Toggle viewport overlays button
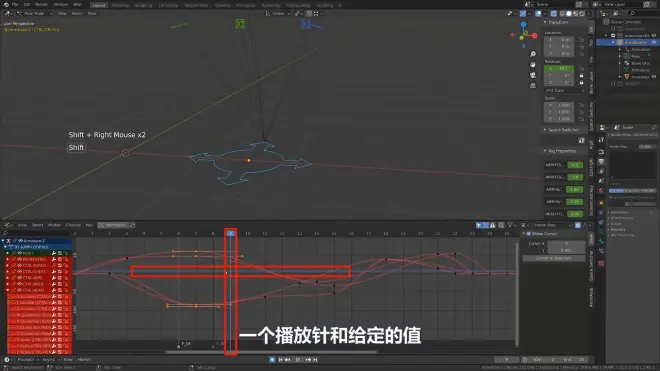The width and height of the screenshot is (660, 371). tap(538, 13)
